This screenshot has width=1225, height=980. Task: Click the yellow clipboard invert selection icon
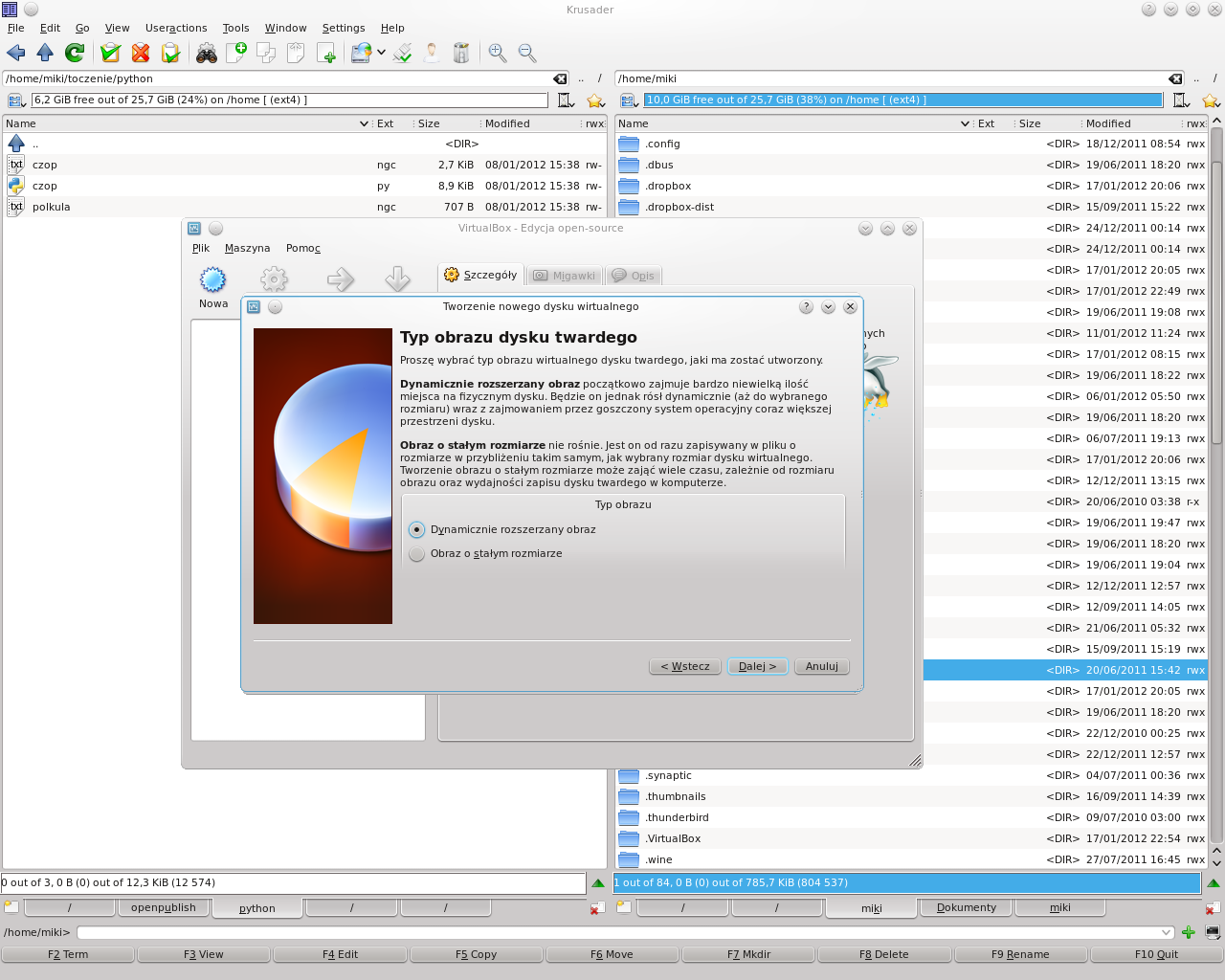tap(170, 53)
